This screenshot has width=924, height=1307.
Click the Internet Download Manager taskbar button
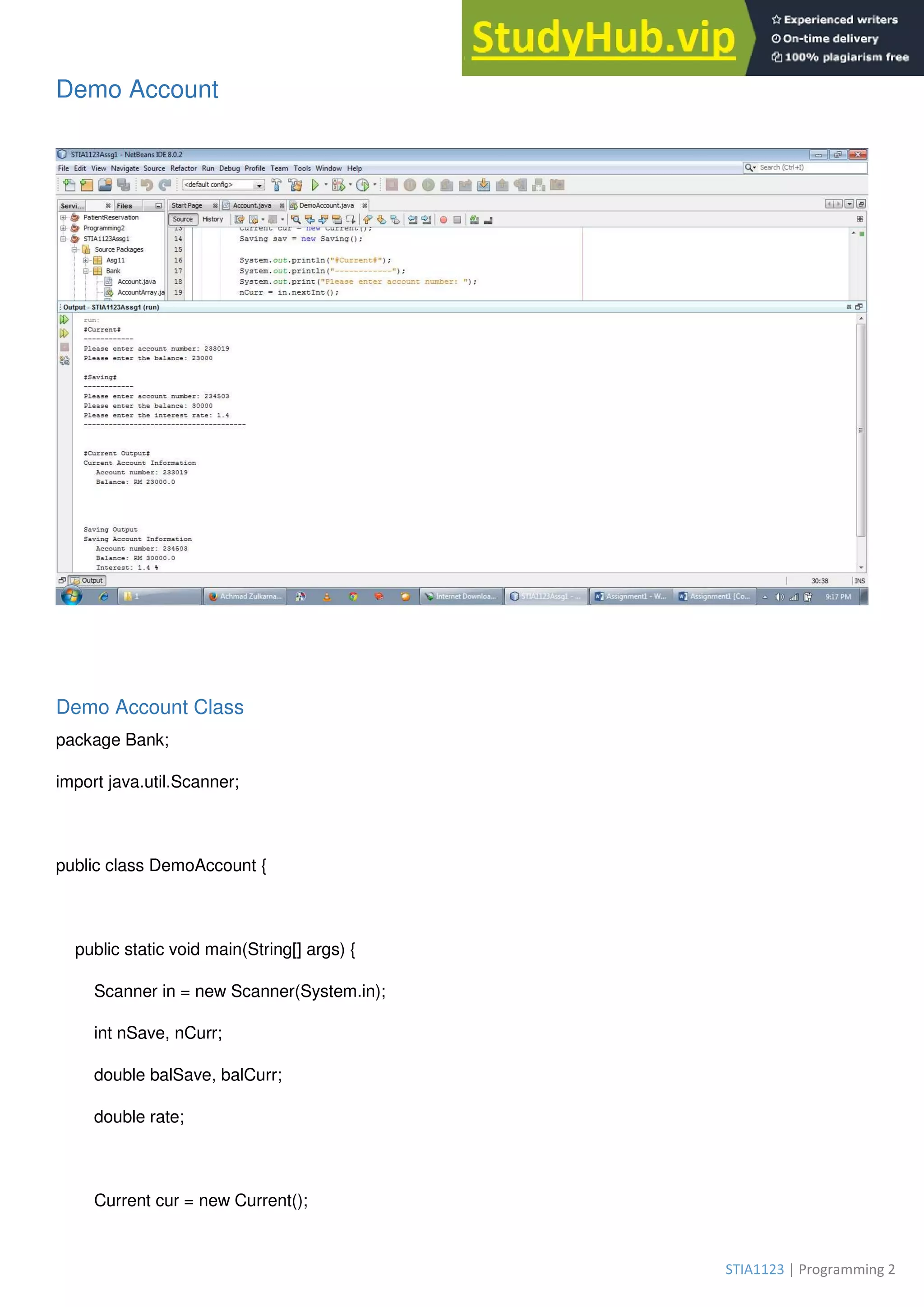click(462, 597)
